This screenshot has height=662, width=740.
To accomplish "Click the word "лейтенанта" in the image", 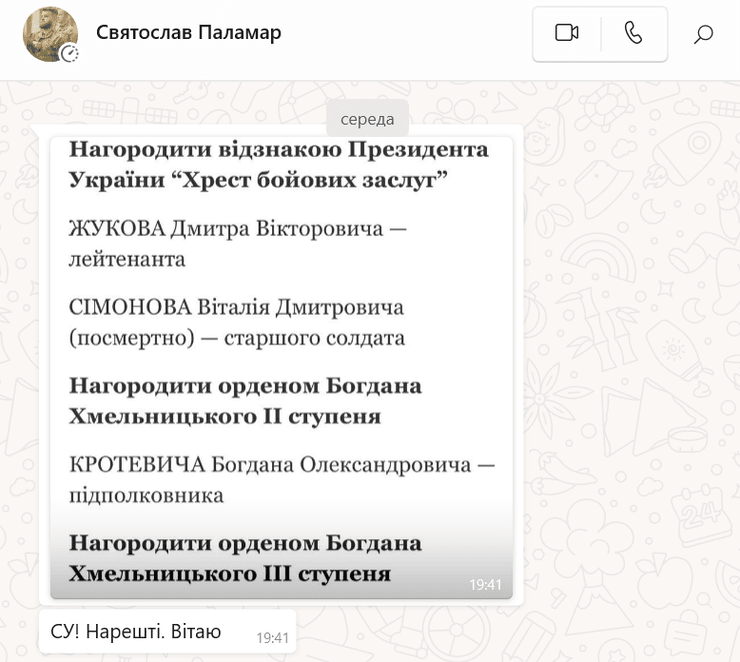I will (x=127, y=260).
